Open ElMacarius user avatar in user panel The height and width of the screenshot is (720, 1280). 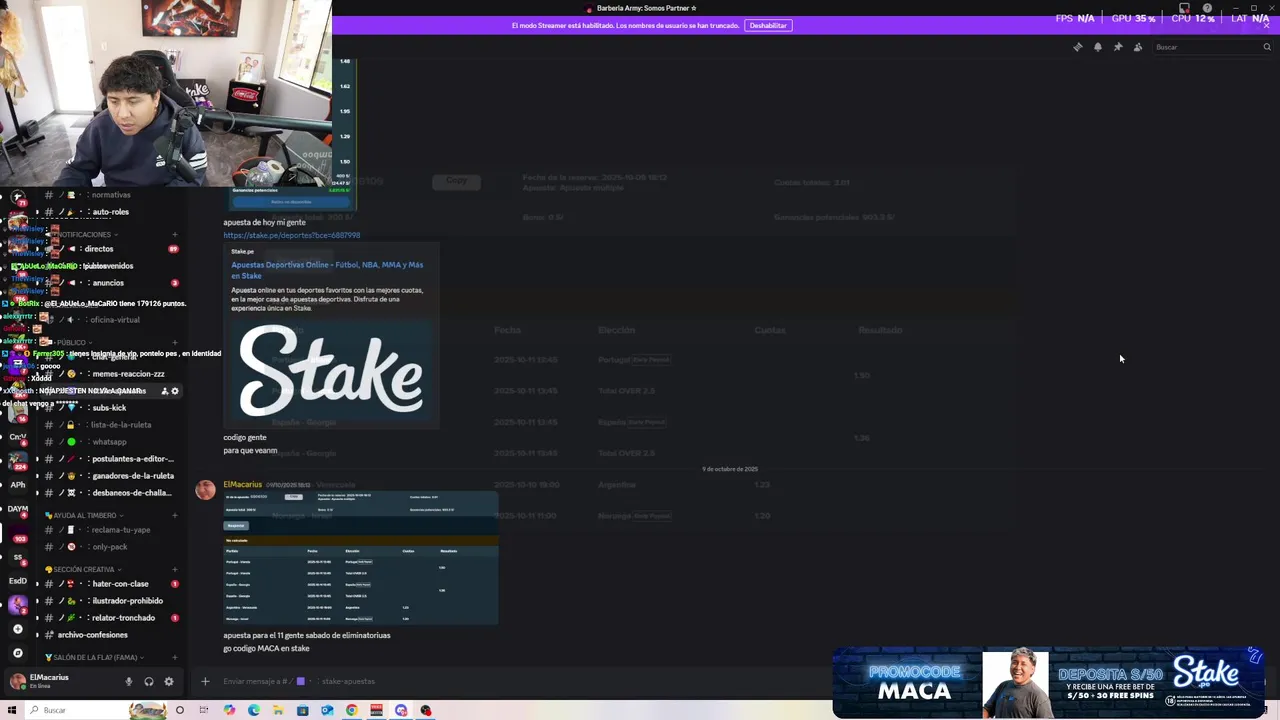click(17, 681)
